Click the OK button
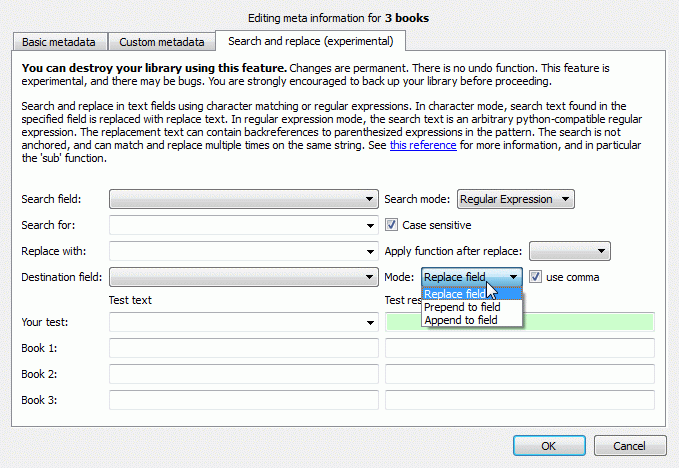The height and width of the screenshot is (468, 679). (548, 446)
